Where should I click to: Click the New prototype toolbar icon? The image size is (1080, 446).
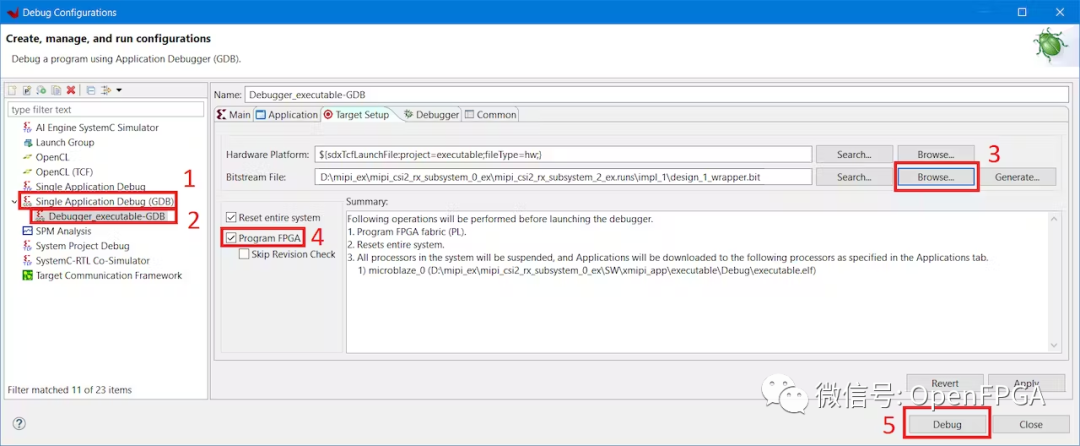[28, 90]
